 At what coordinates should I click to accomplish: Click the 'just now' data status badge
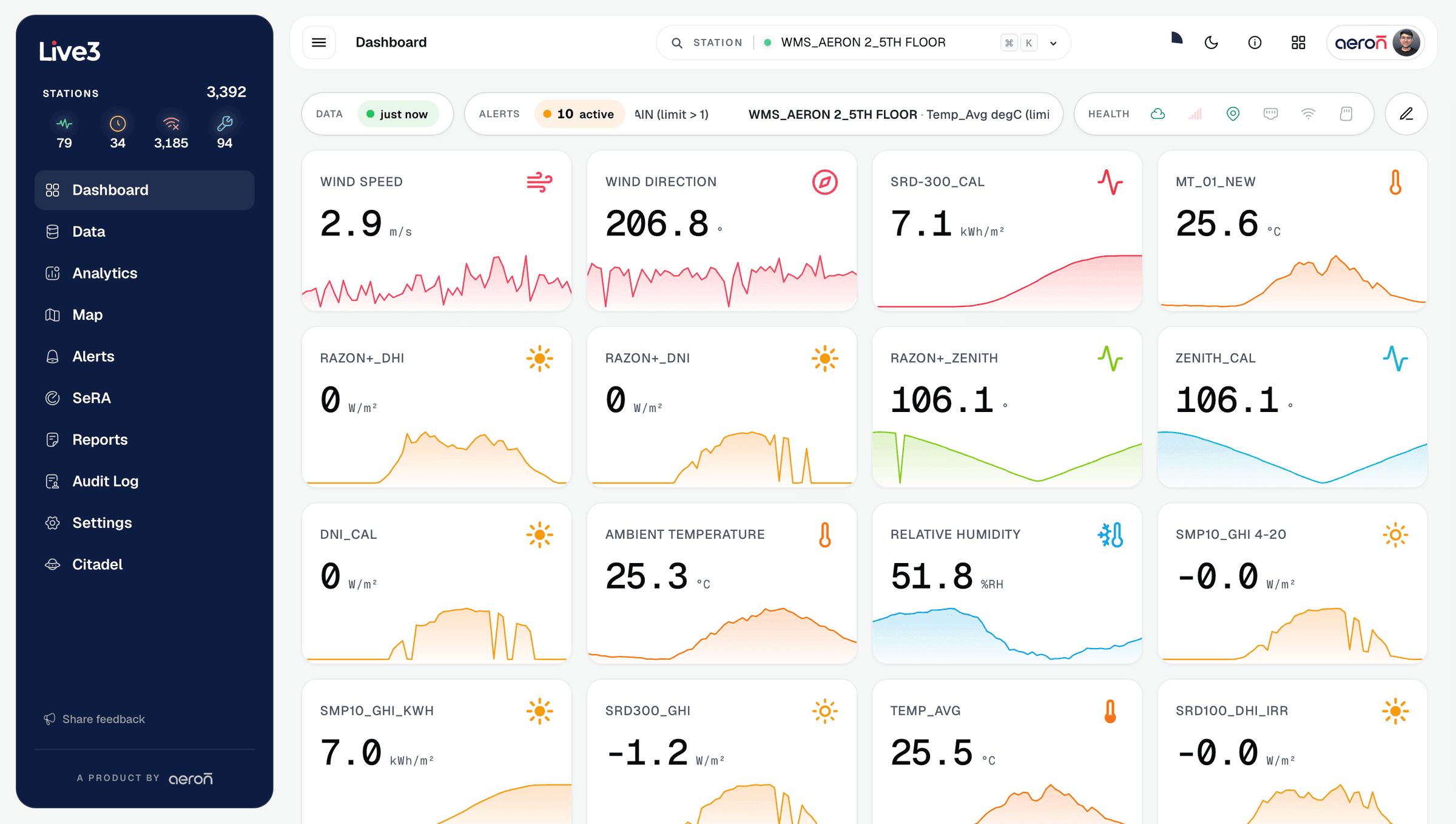[398, 114]
